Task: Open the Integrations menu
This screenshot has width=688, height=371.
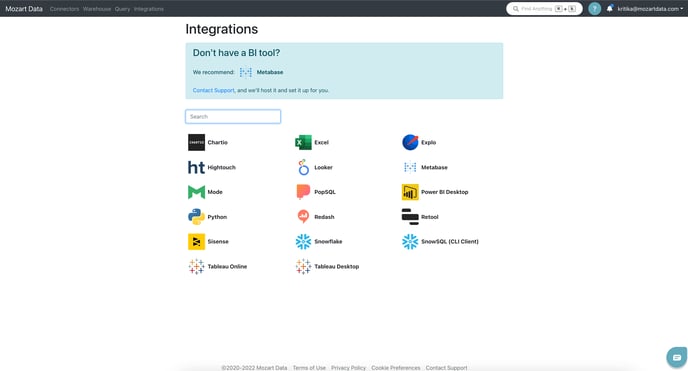Action: pyautogui.click(x=149, y=9)
